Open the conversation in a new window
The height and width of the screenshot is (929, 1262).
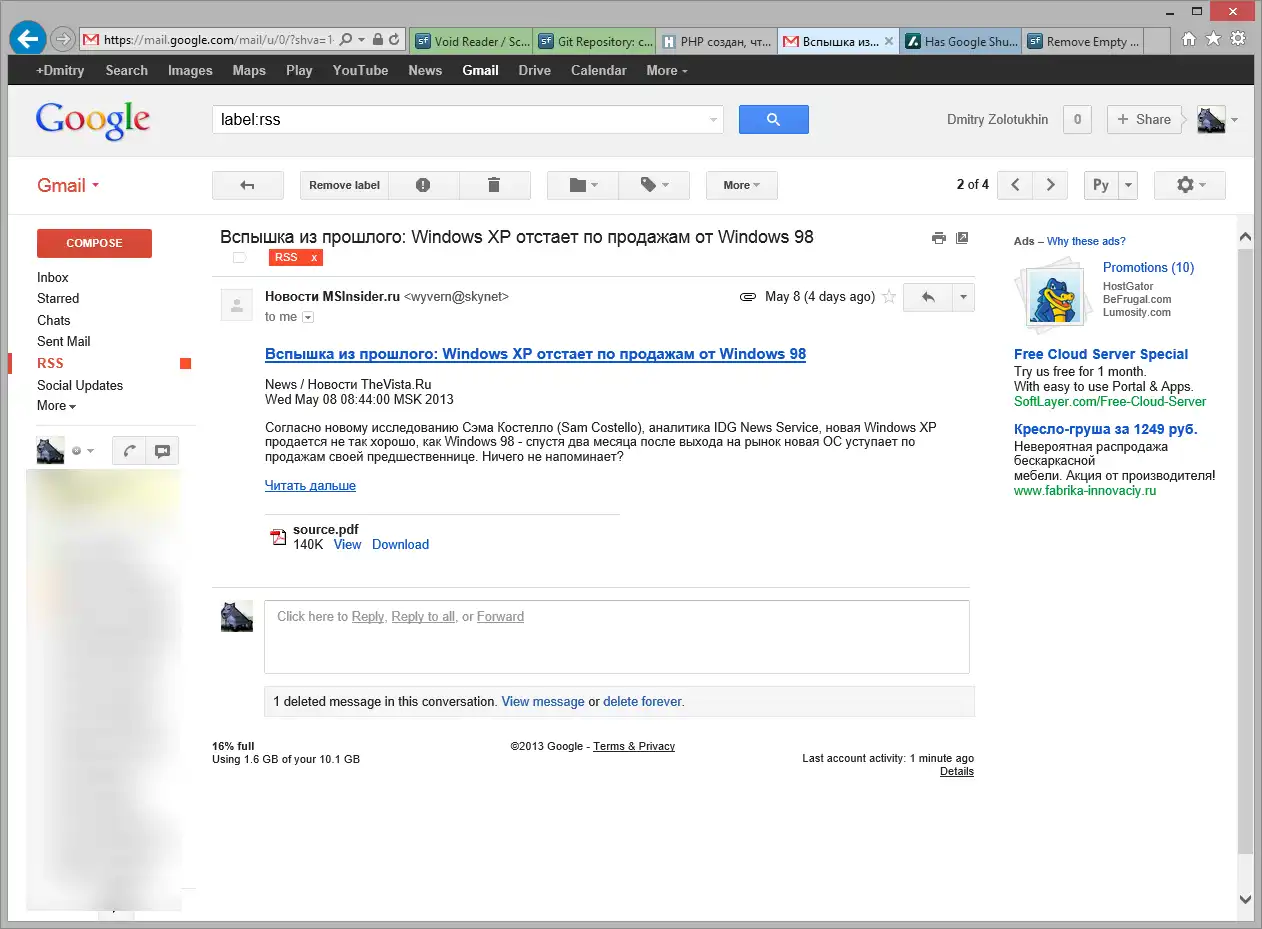click(962, 238)
